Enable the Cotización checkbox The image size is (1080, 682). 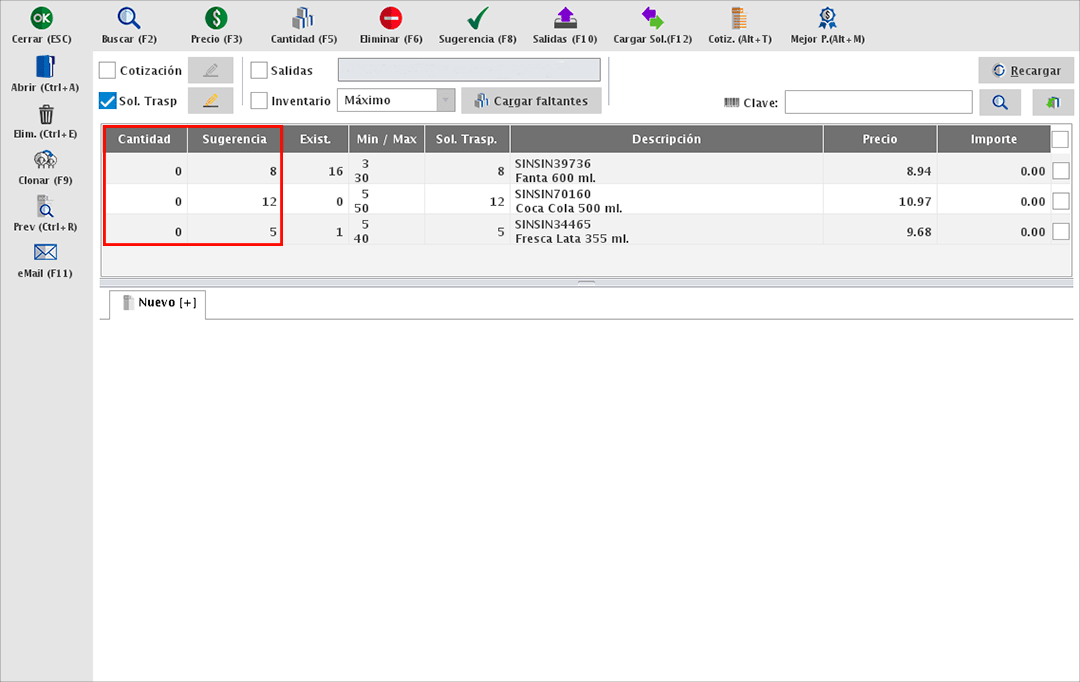(108, 71)
